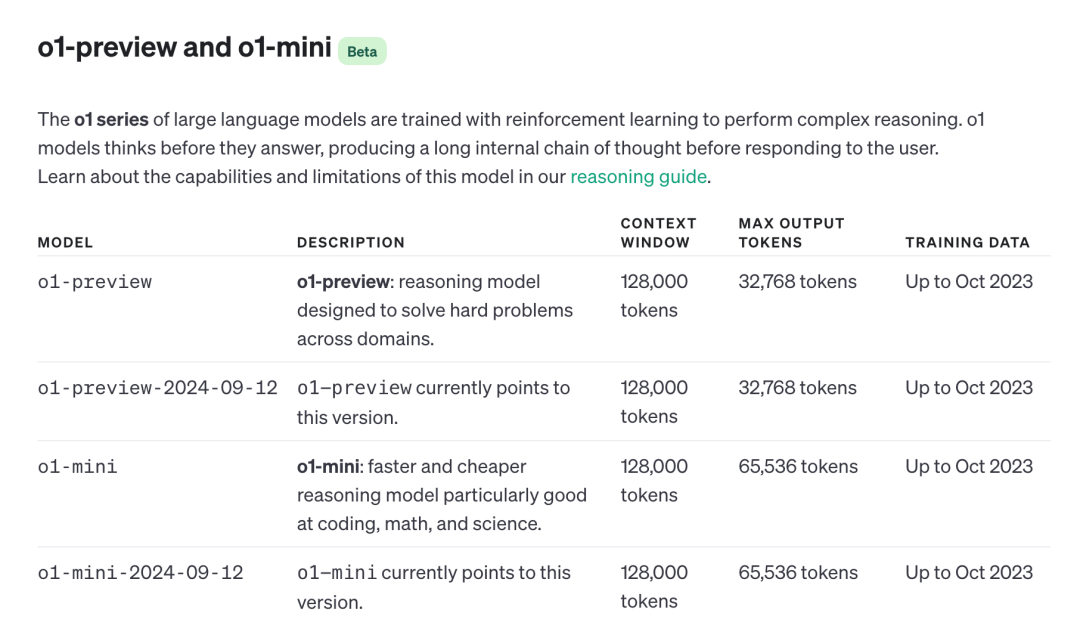This screenshot has width=1080, height=644.
Task: Click the CONTEXT WINDOW column header
Action: click(658, 232)
